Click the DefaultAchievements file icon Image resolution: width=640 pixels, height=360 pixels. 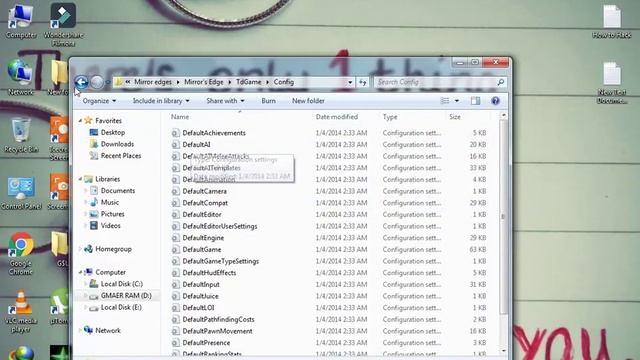coord(176,133)
